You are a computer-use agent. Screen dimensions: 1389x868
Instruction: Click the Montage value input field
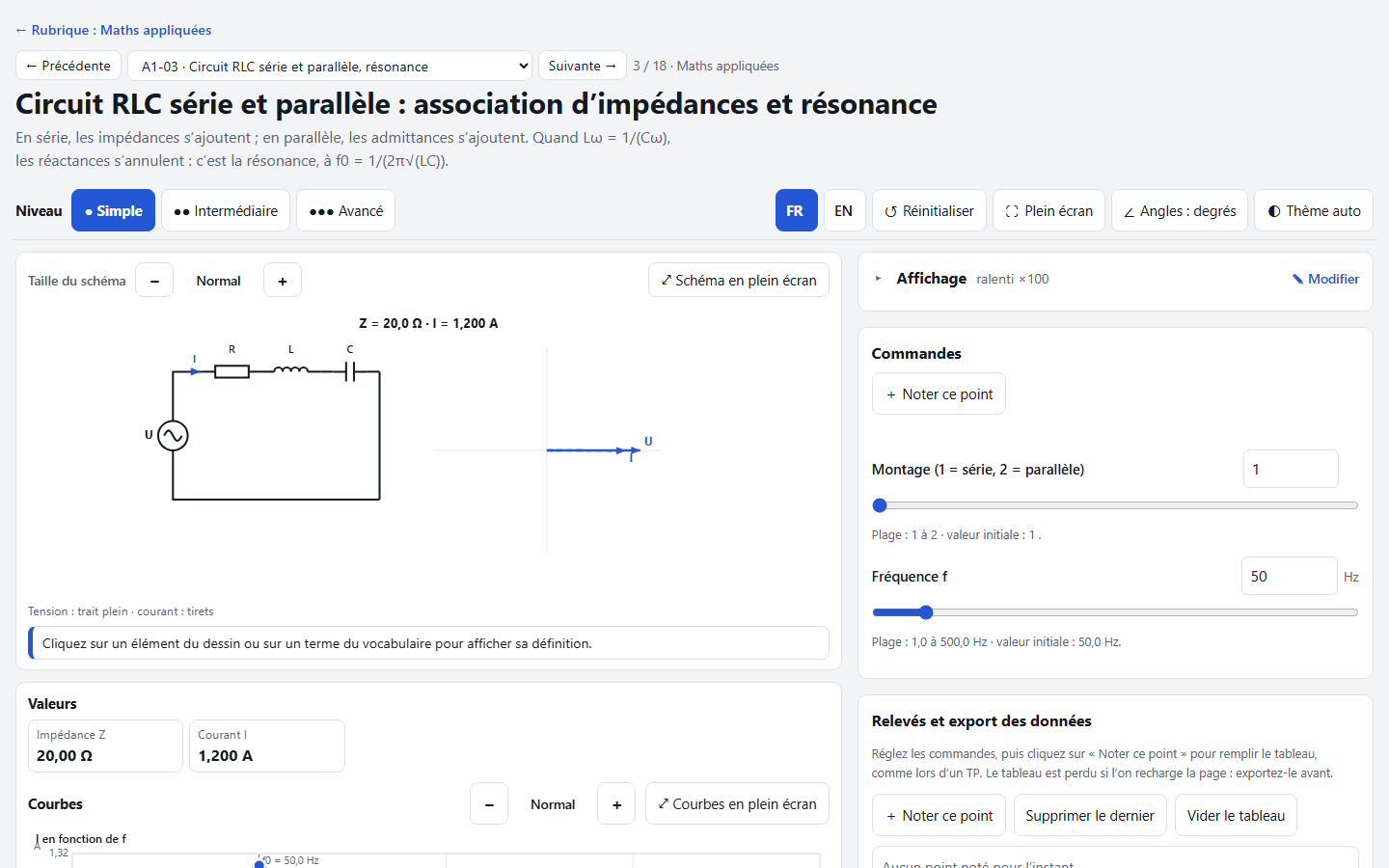[x=1291, y=469]
